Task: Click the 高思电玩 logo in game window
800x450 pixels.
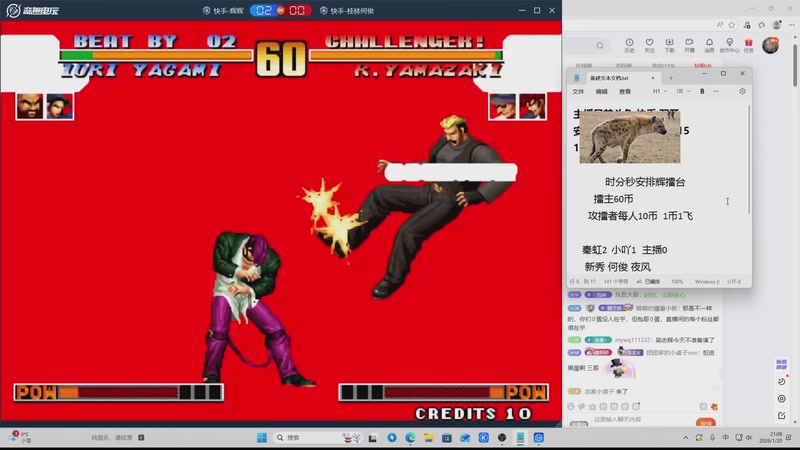Action: [33, 10]
